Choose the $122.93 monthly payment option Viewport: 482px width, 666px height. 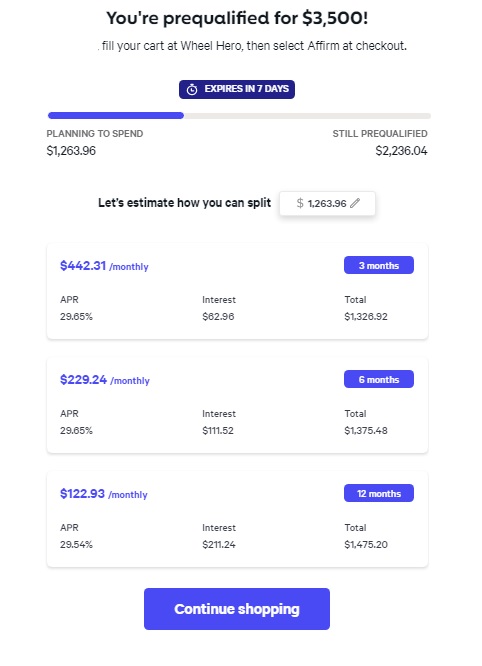pyautogui.click(x=237, y=519)
